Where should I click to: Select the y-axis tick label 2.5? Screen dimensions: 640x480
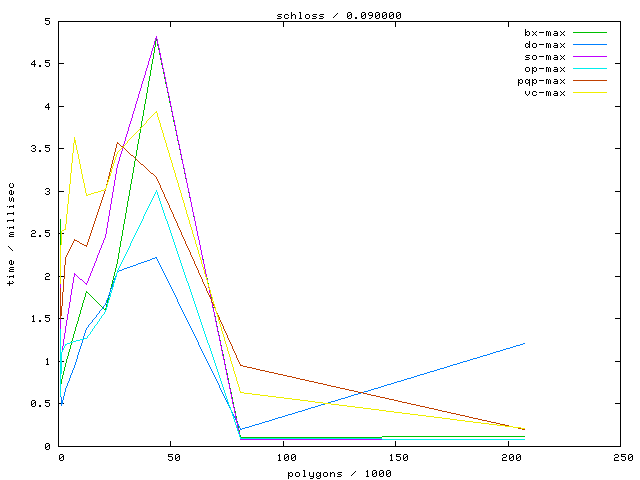pyautogui.click(x=43, y=234)
